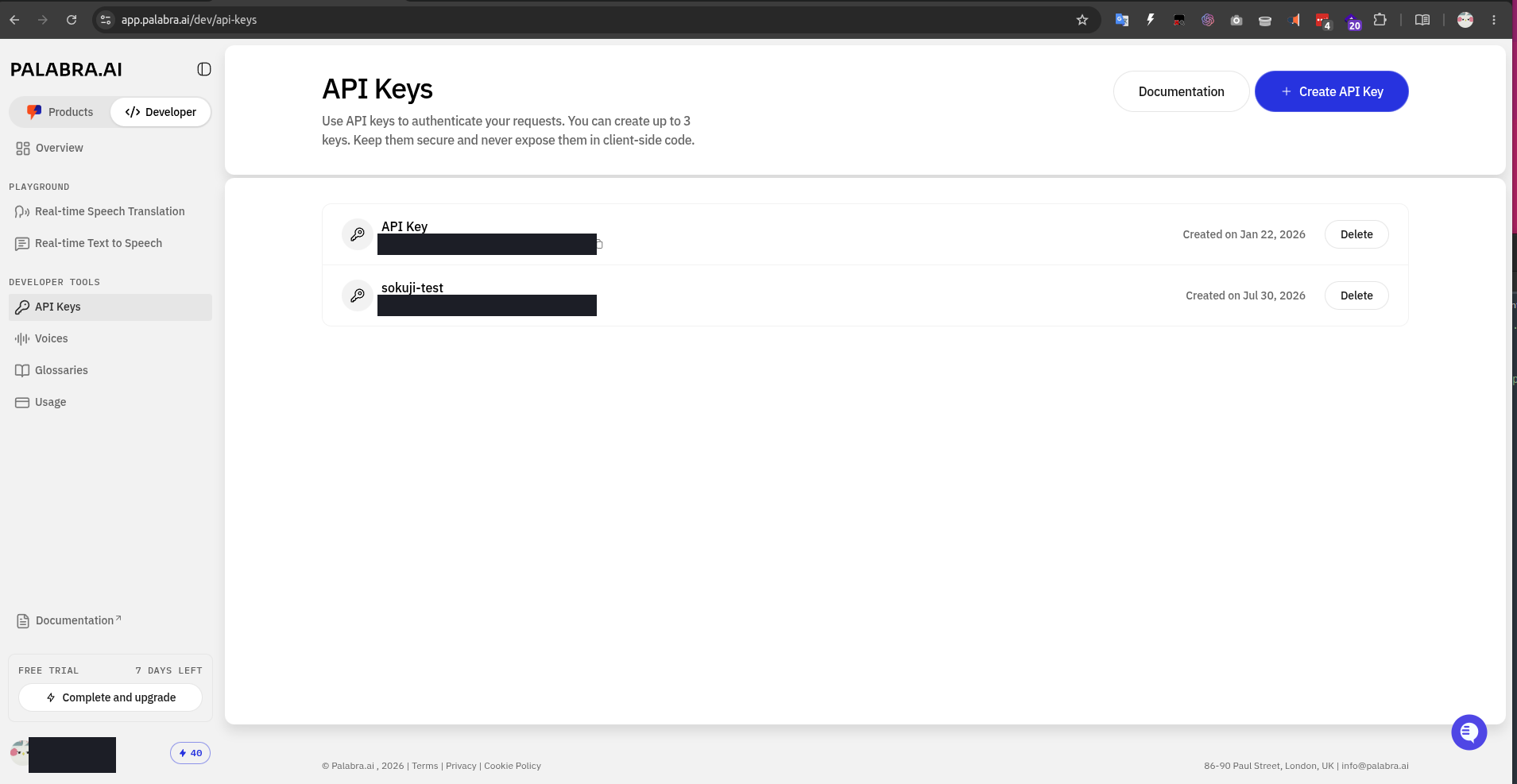Click the user avatar at sidebar bottom
This screenshot has width=1517, height=784.
[x=18, y=751]
